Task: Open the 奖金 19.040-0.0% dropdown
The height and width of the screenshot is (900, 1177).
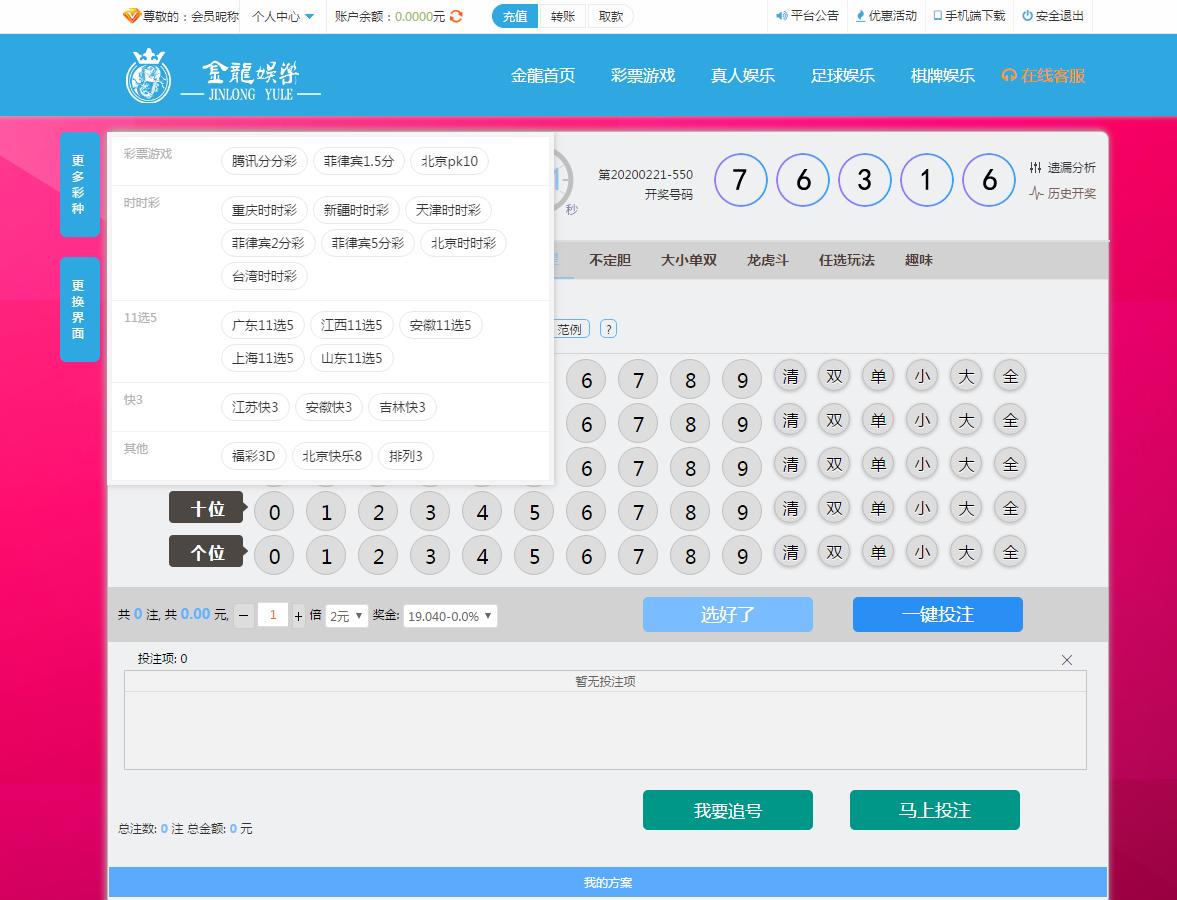Action: coord(450,616)
